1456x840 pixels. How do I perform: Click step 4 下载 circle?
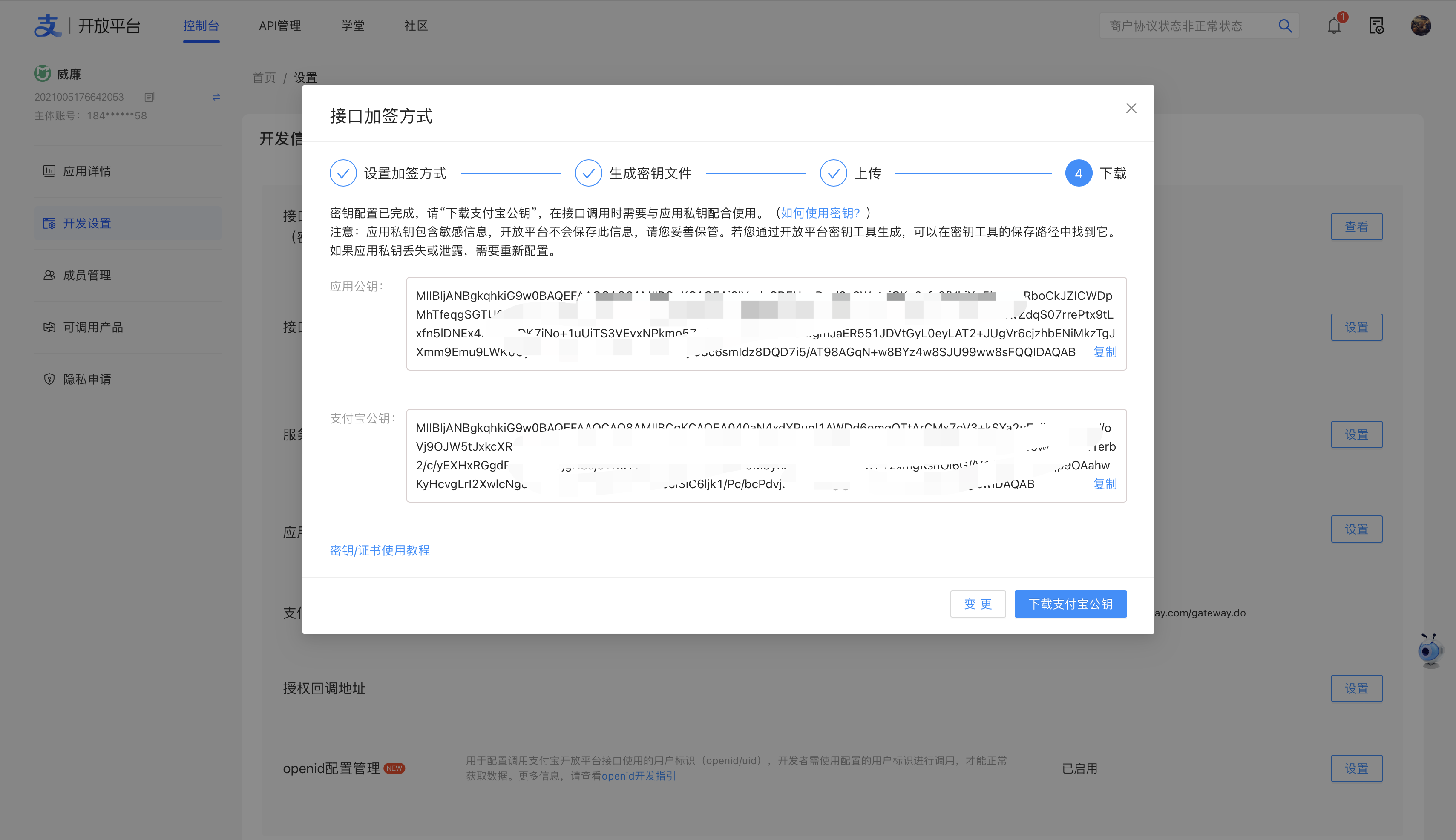(1079, 173)
